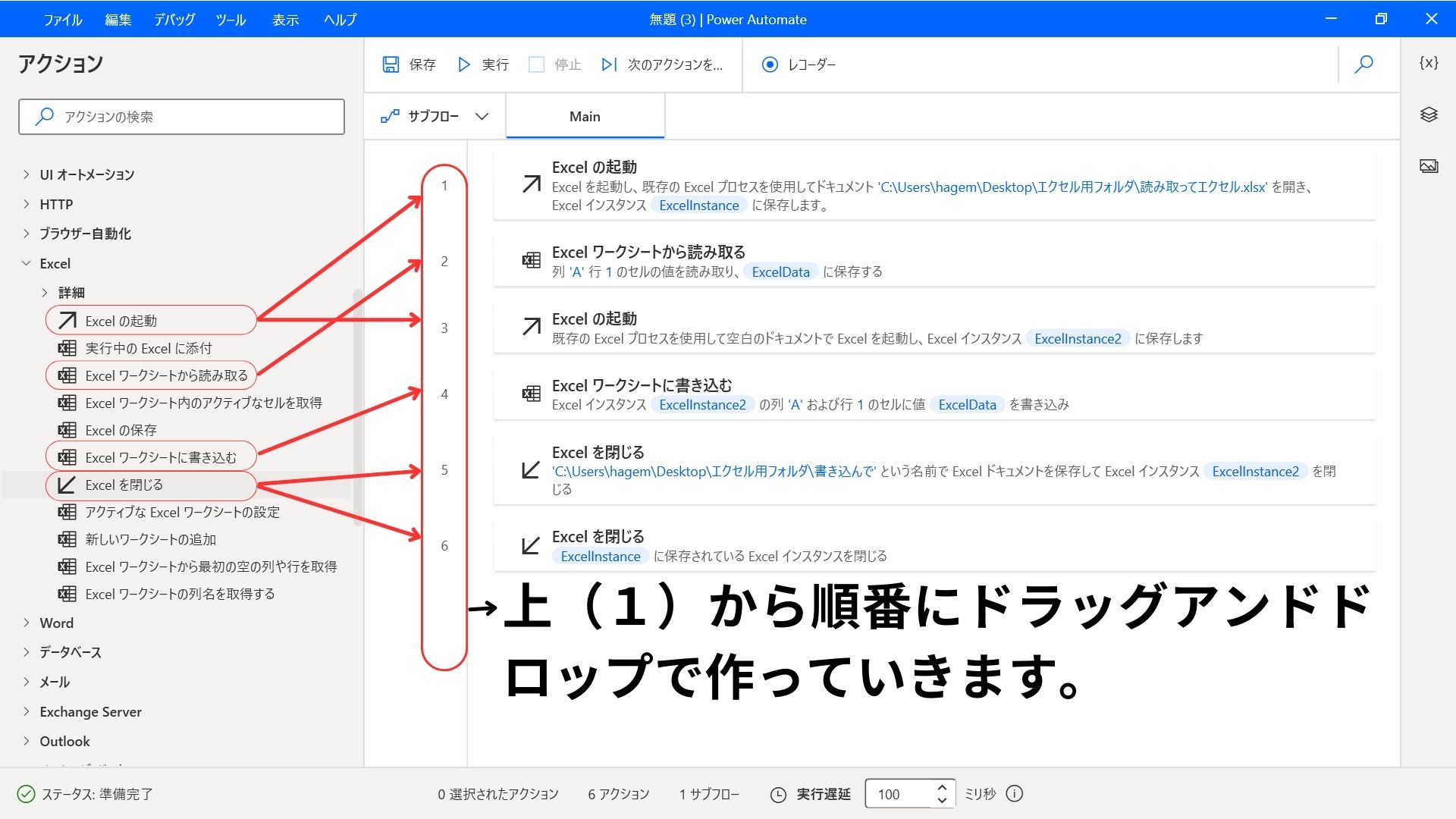Viewport: 1456px width, 819px height.
Task: Collapse the Excel action group
Action: coord(26,263)
